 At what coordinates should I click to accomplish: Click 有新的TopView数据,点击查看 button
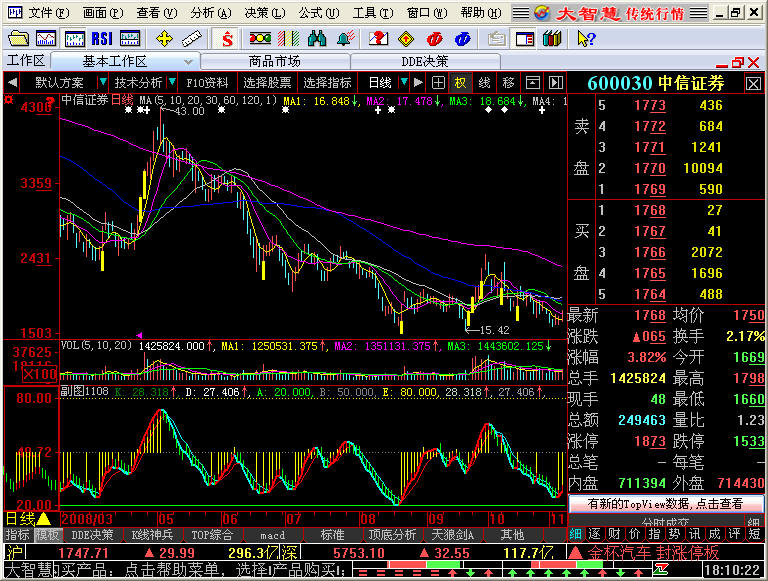click(665, 504)
